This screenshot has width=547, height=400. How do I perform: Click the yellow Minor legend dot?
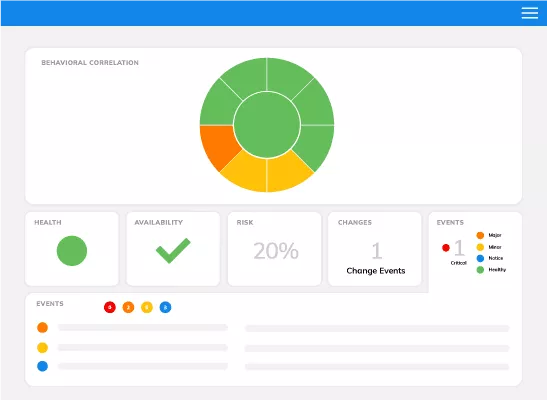click(480, 247)
